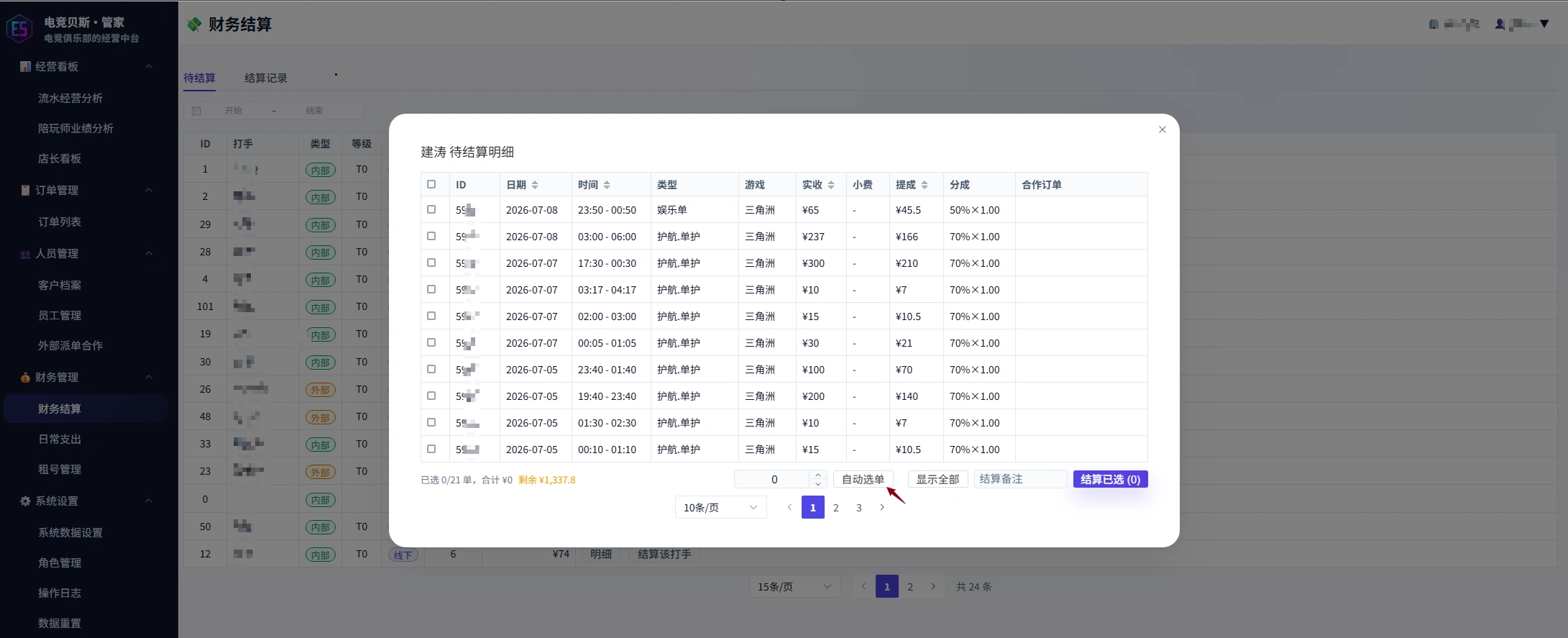
Task: Click the user avatar icon in header
Action: 1500,24
